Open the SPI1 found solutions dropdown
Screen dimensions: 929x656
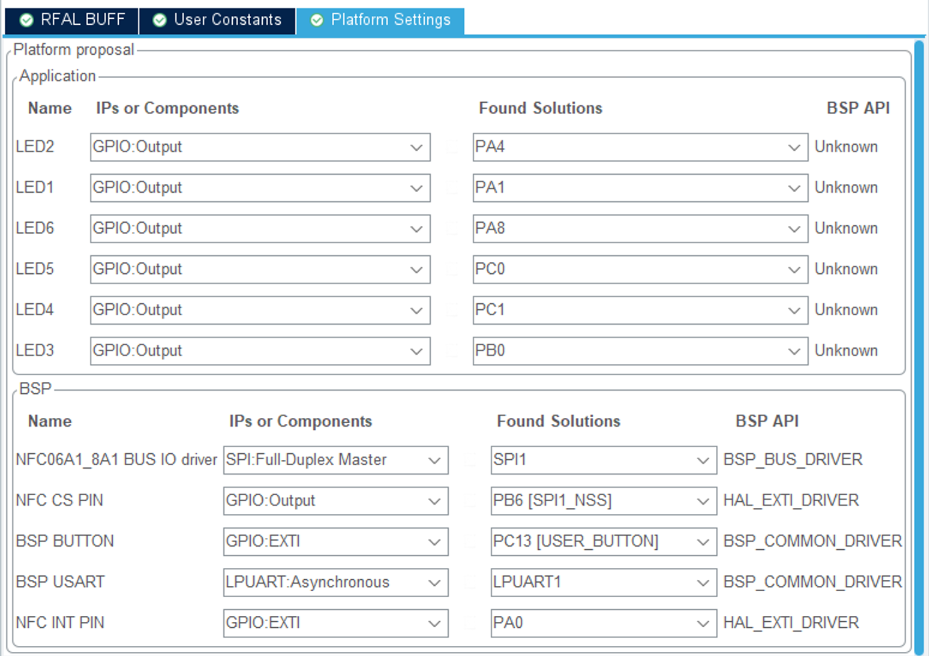tap(705, 460)
